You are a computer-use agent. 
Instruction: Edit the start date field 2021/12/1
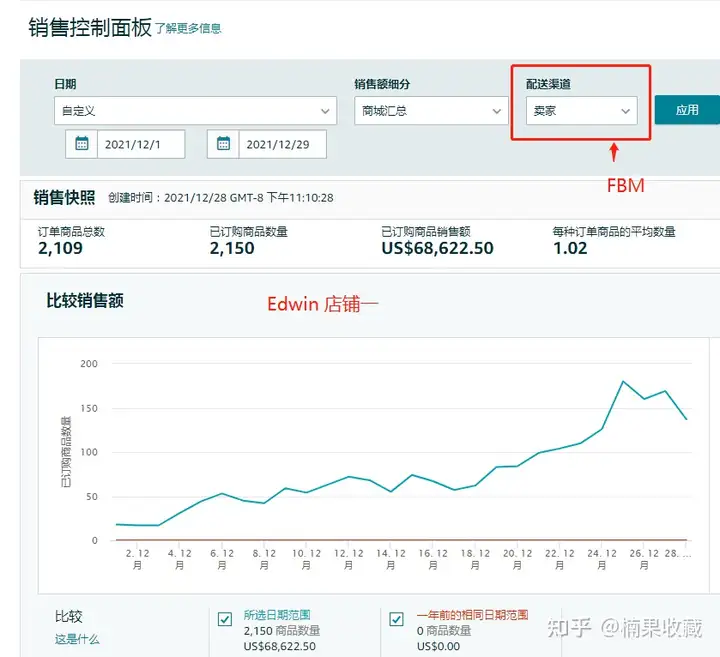(x=141, y=144)
